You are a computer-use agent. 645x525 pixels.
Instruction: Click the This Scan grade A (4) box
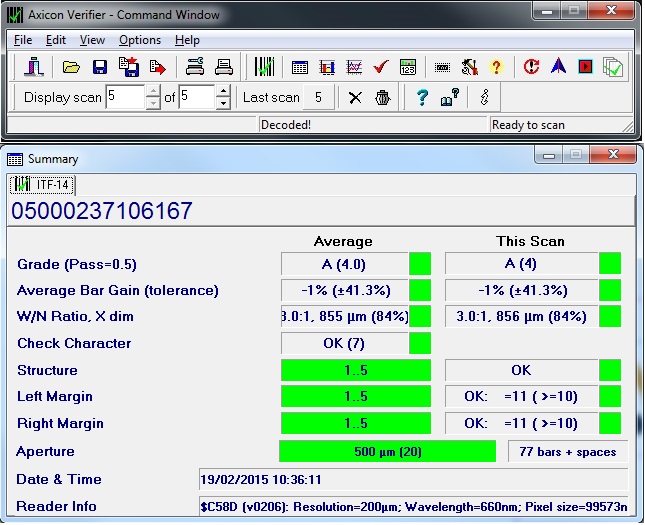pos(521,264)
